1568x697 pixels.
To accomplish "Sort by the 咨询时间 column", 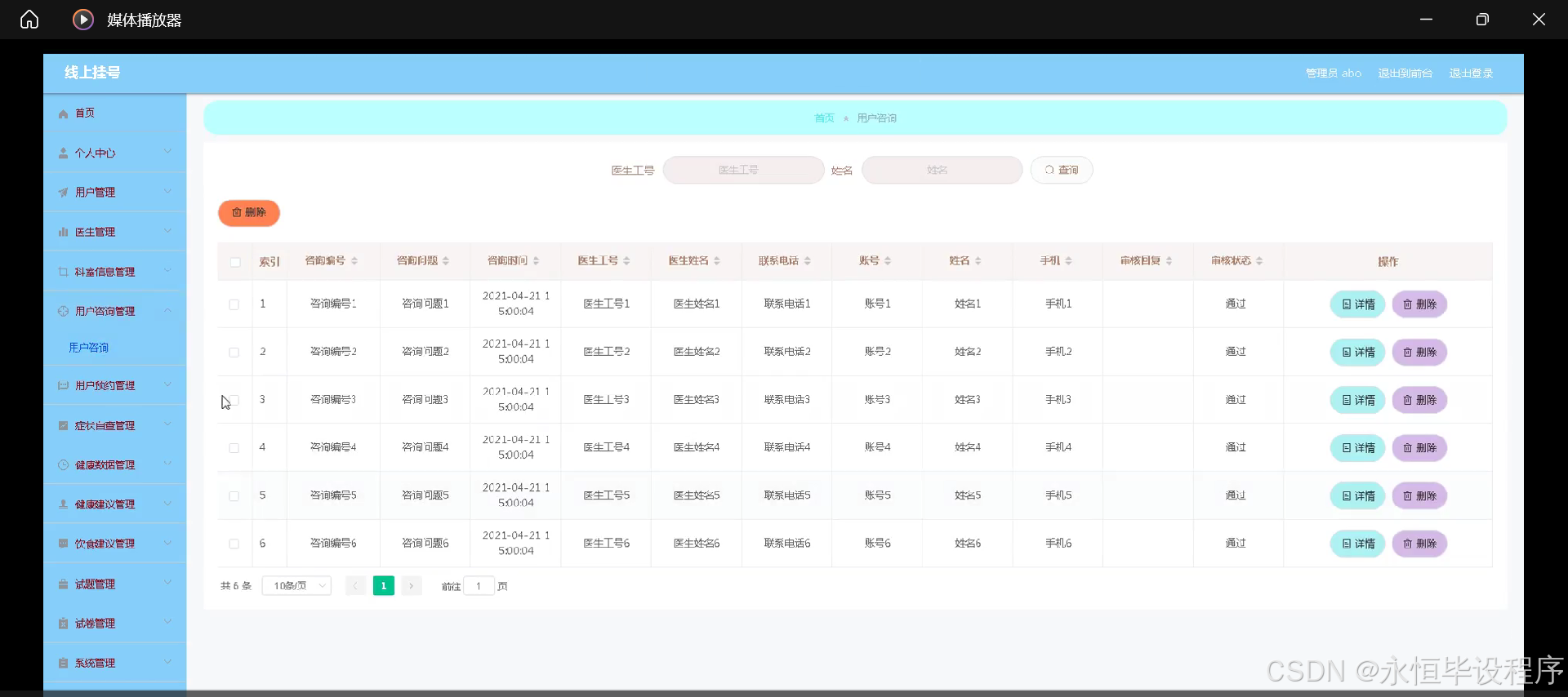I will [537, 261].
